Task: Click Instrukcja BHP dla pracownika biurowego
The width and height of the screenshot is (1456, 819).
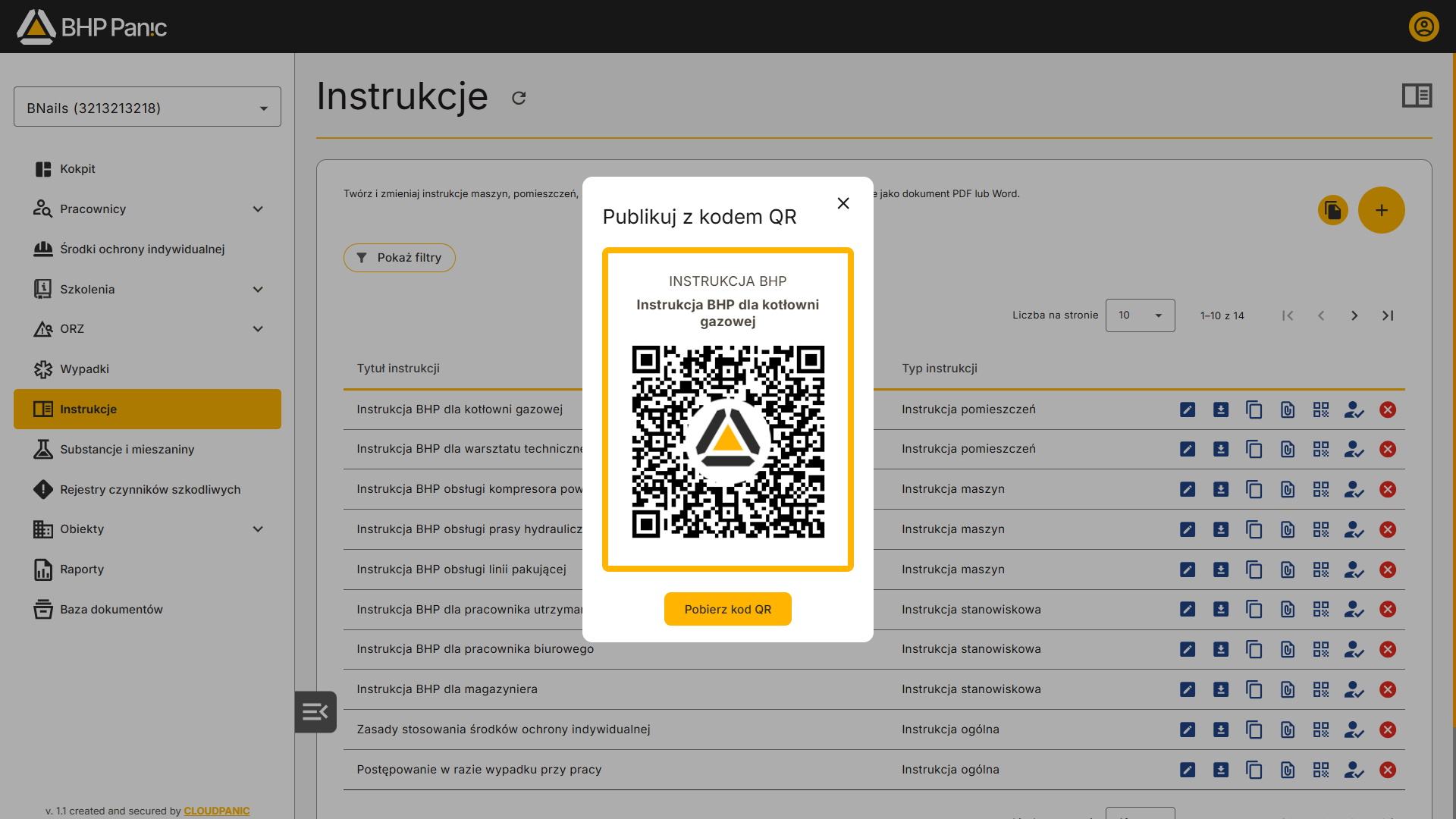Action: click(475, 649)
